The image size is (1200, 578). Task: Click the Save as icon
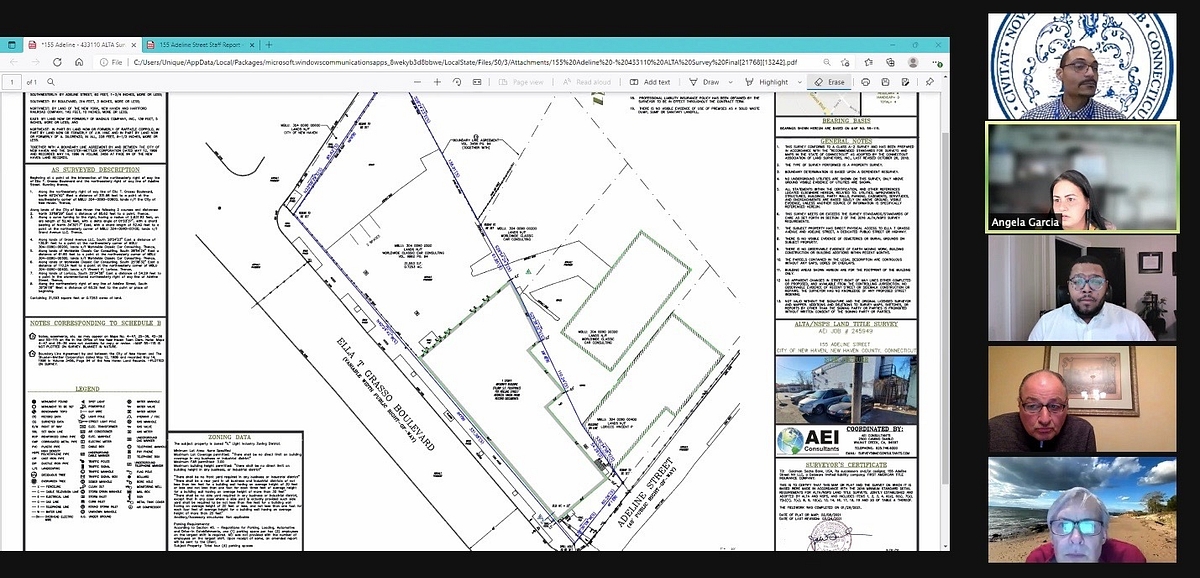906,82
